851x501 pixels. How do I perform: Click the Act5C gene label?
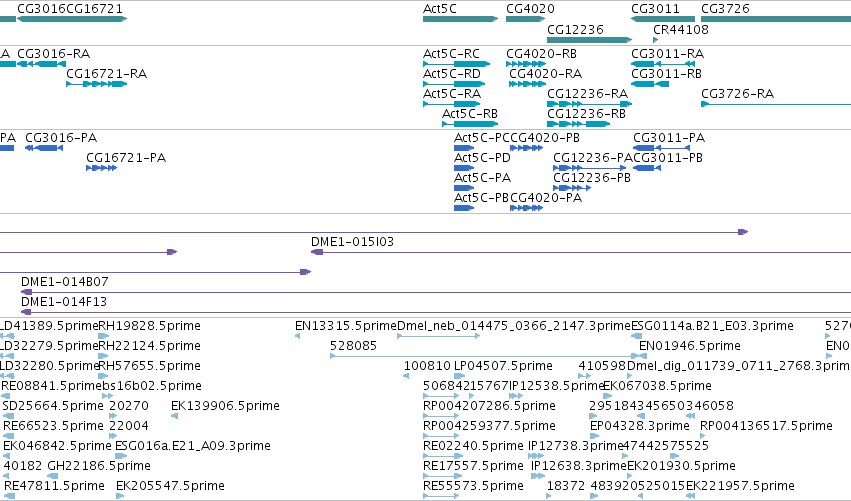tap(440, 9)
